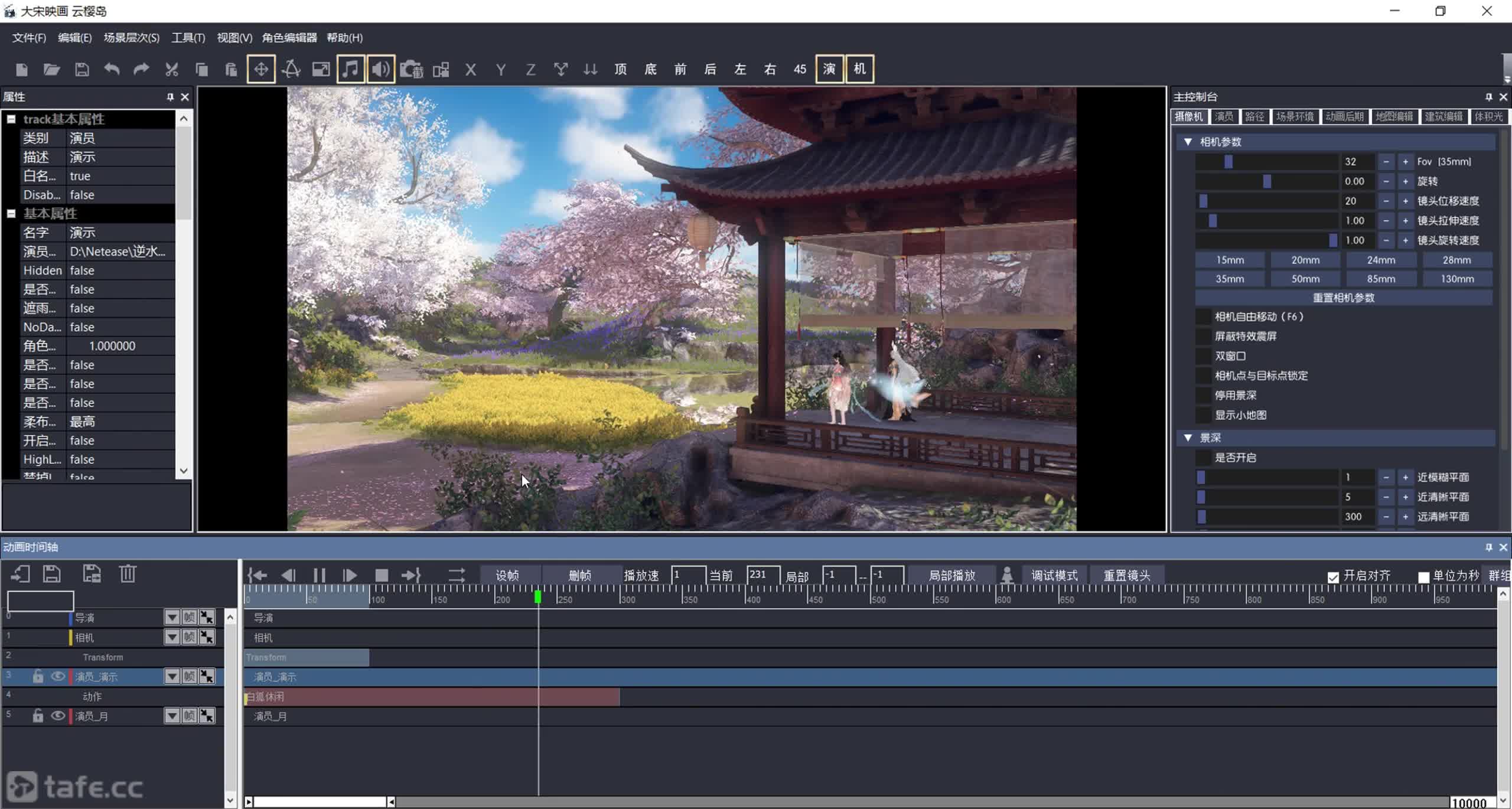Image resolution: width=1512 pixels, height=809 pixels.
Task: Open a file with folder icon
Action: [52, 70]
